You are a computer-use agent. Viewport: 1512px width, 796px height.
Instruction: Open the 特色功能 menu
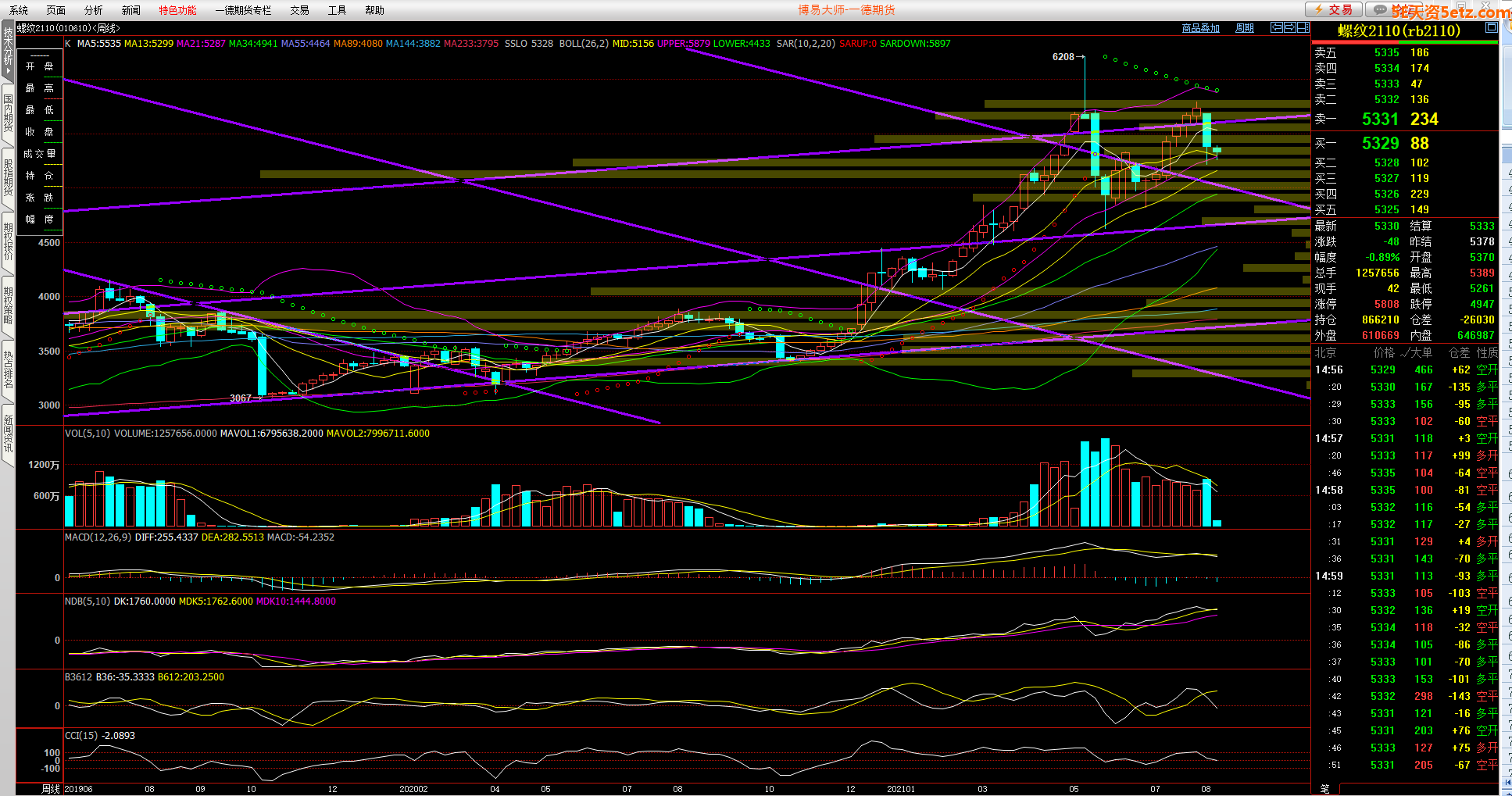pos(177,10)
